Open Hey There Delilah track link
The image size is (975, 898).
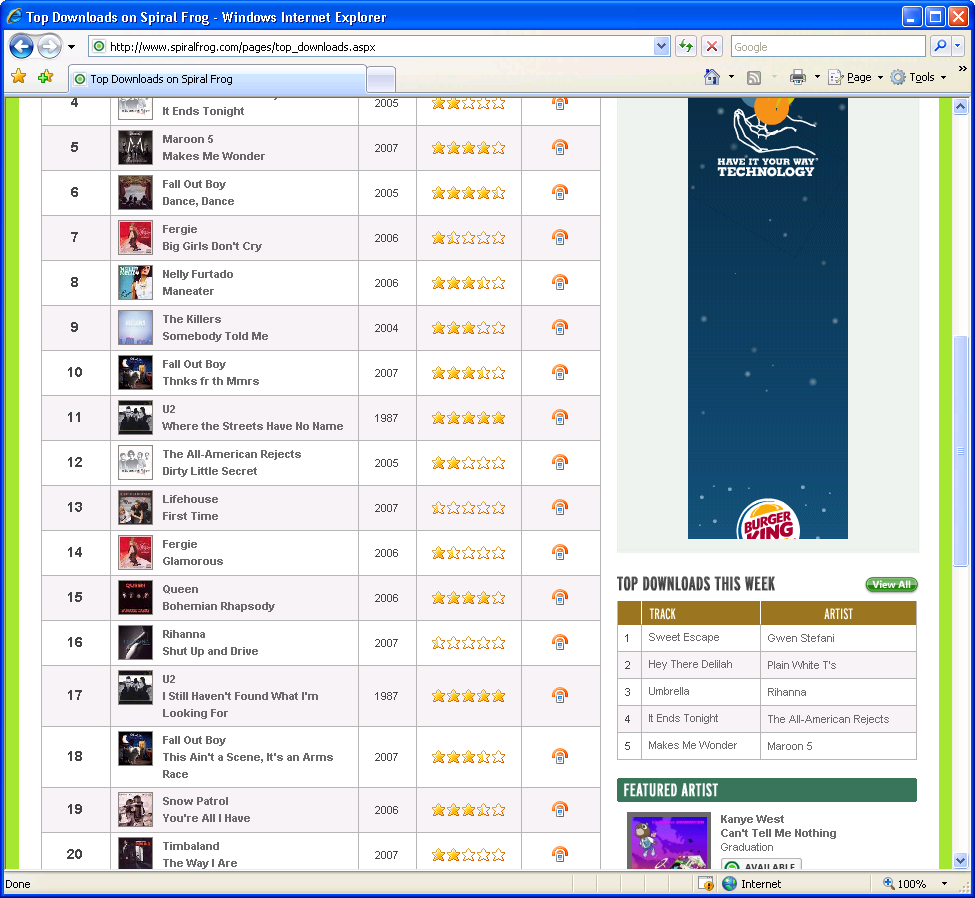[x=690, y=664]
